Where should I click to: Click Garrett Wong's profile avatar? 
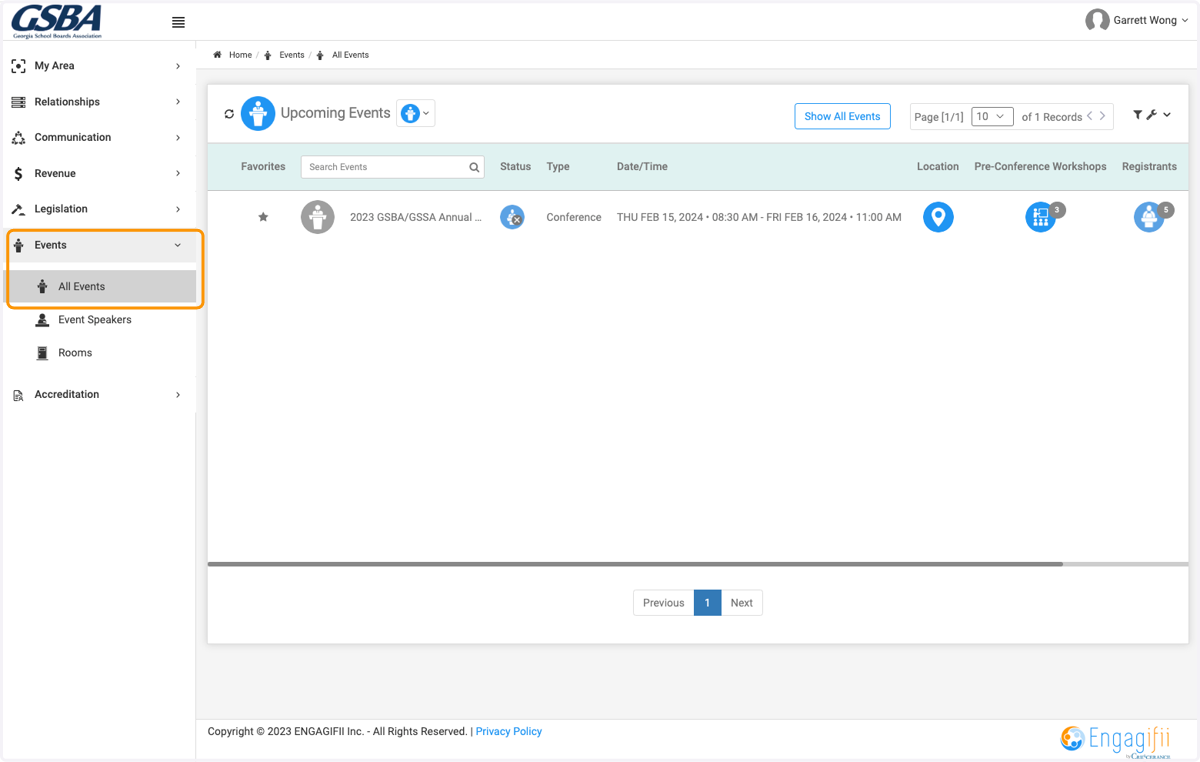coord(1097,20)
